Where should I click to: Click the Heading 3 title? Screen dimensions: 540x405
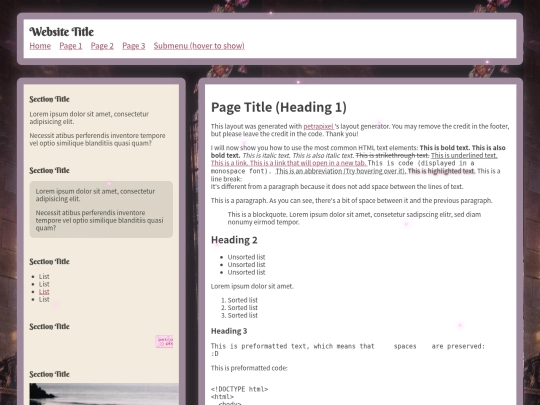tap(229, 331)
